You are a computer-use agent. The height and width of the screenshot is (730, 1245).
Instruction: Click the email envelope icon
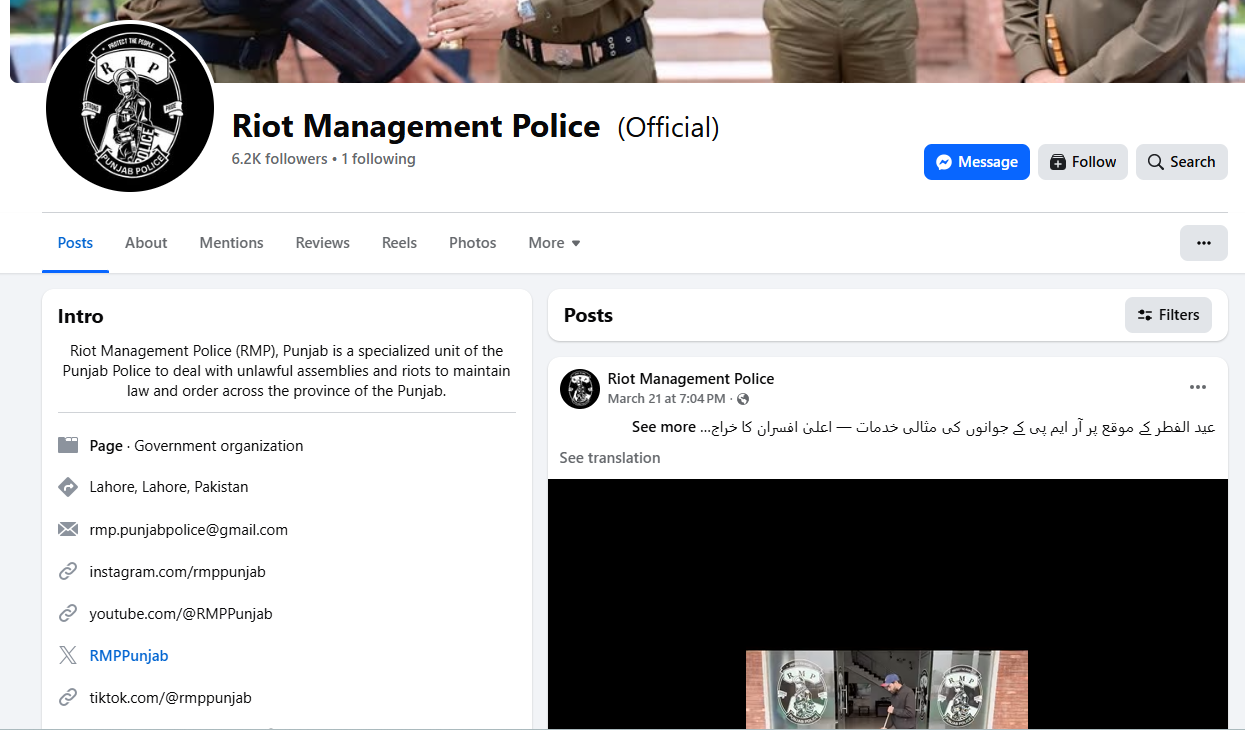[x=68, y=529]
